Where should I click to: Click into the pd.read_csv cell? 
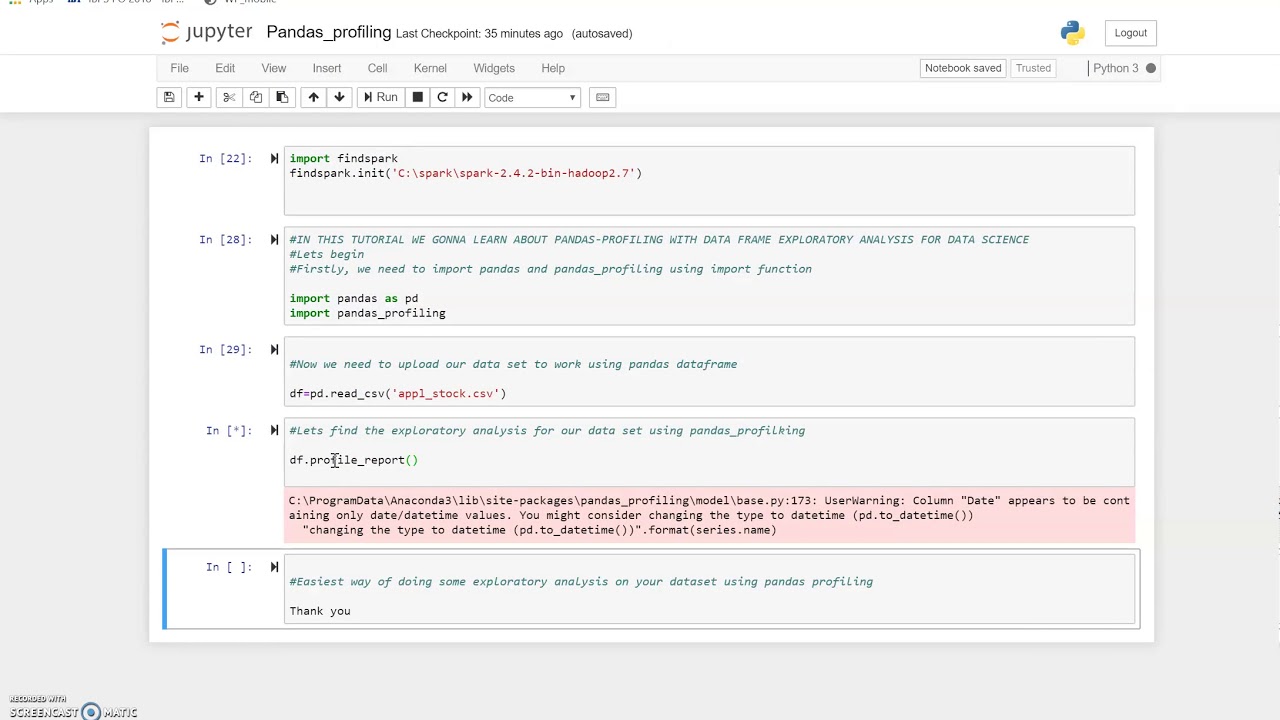pyautogui.click(x=709, y=372)
